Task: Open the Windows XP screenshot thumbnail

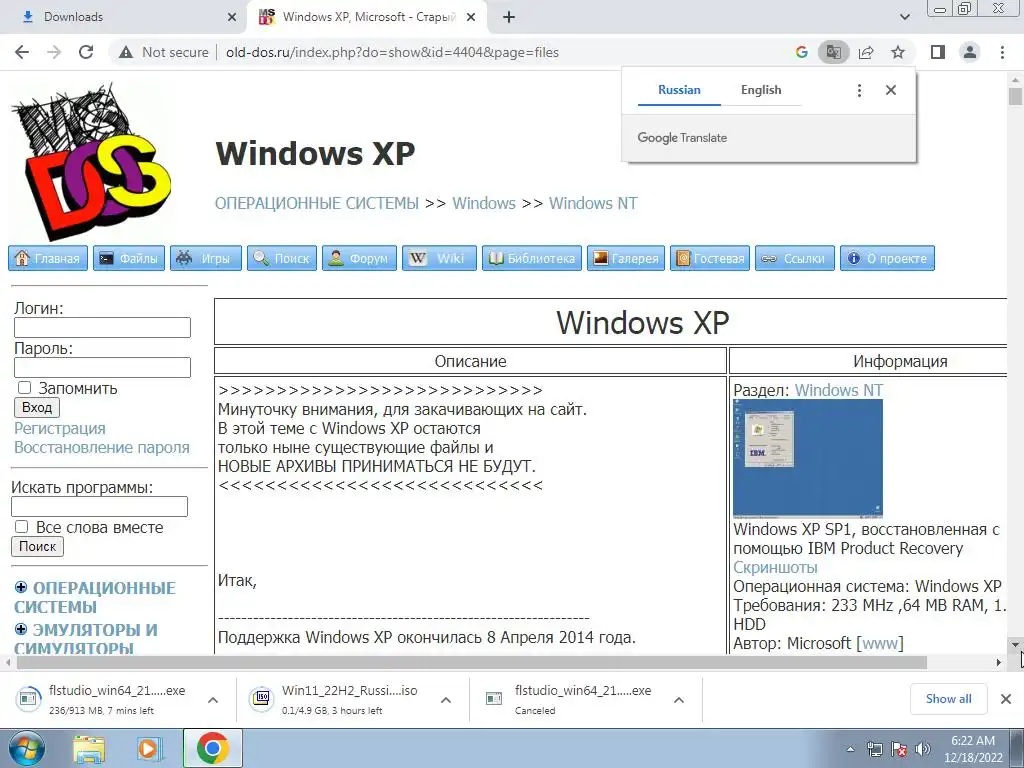Action: [x=808, y=458]
